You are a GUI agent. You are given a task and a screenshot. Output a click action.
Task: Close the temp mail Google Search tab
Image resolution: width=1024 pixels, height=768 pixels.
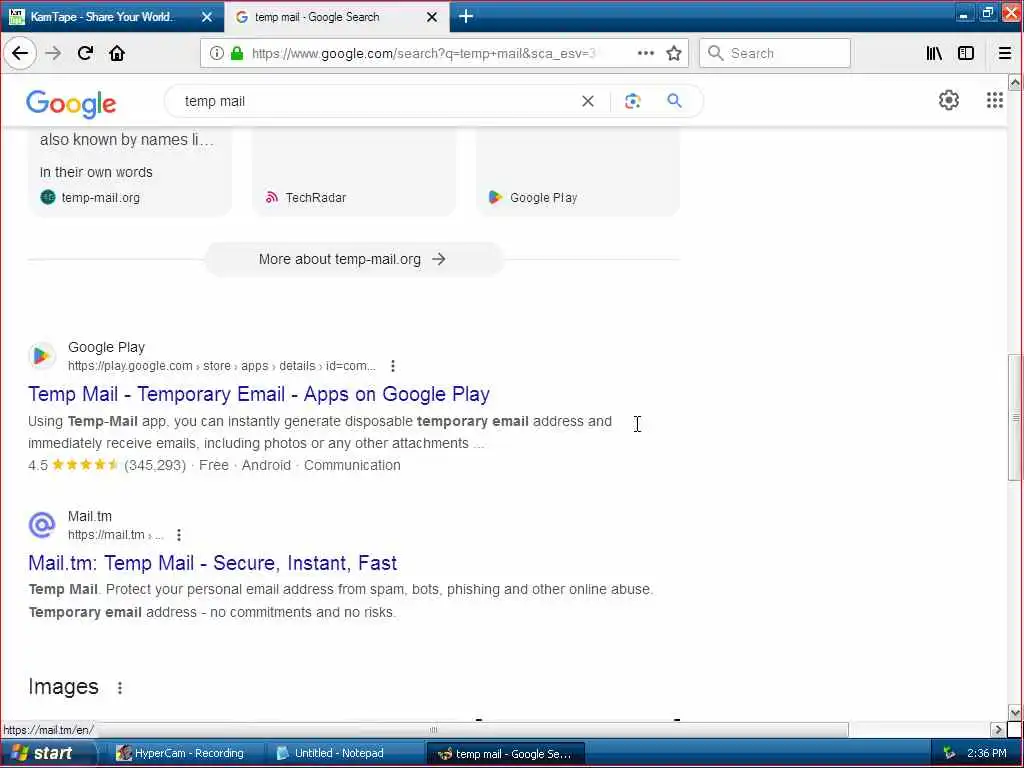coord(432,17)
